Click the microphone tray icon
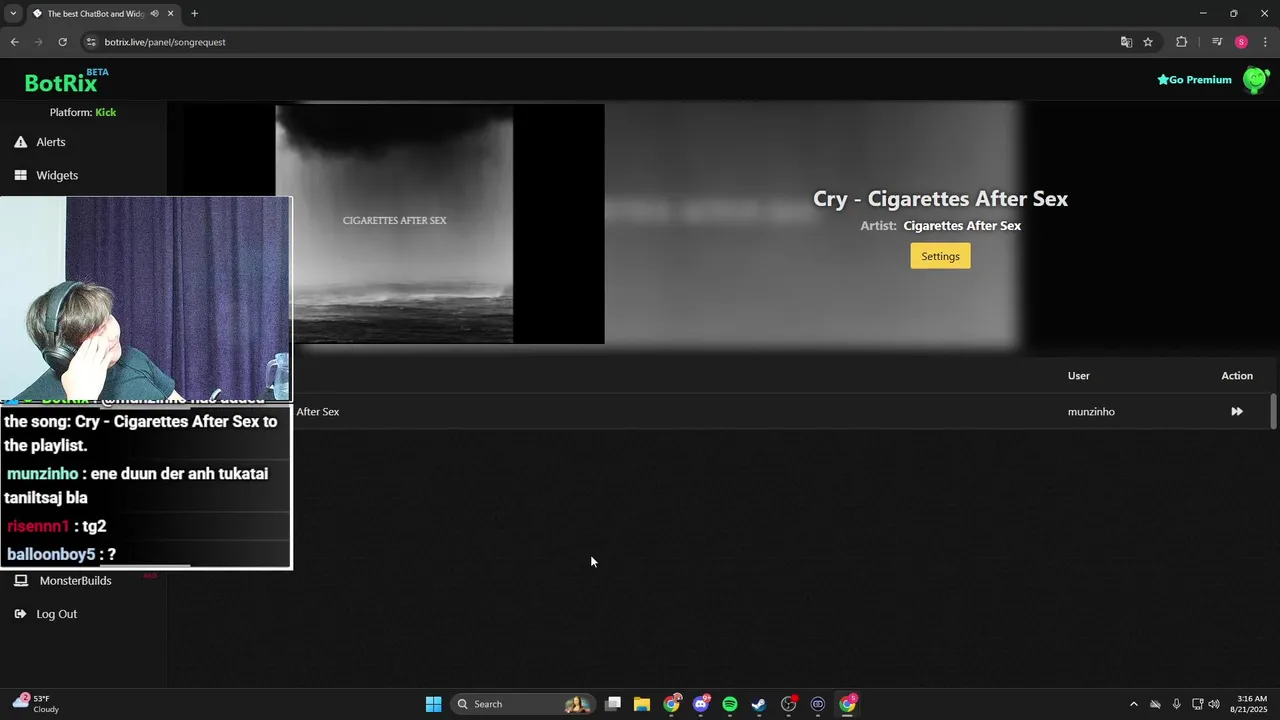 [1176, 704]
